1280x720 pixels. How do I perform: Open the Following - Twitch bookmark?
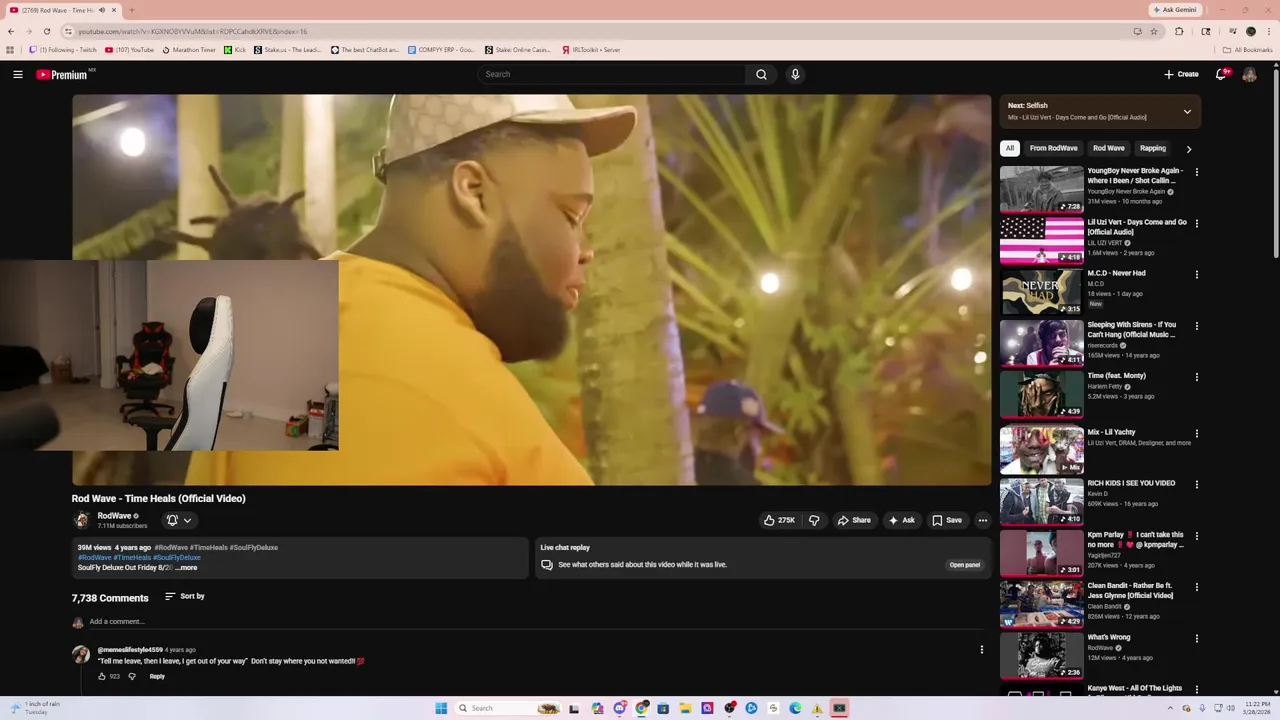[62, 49]
